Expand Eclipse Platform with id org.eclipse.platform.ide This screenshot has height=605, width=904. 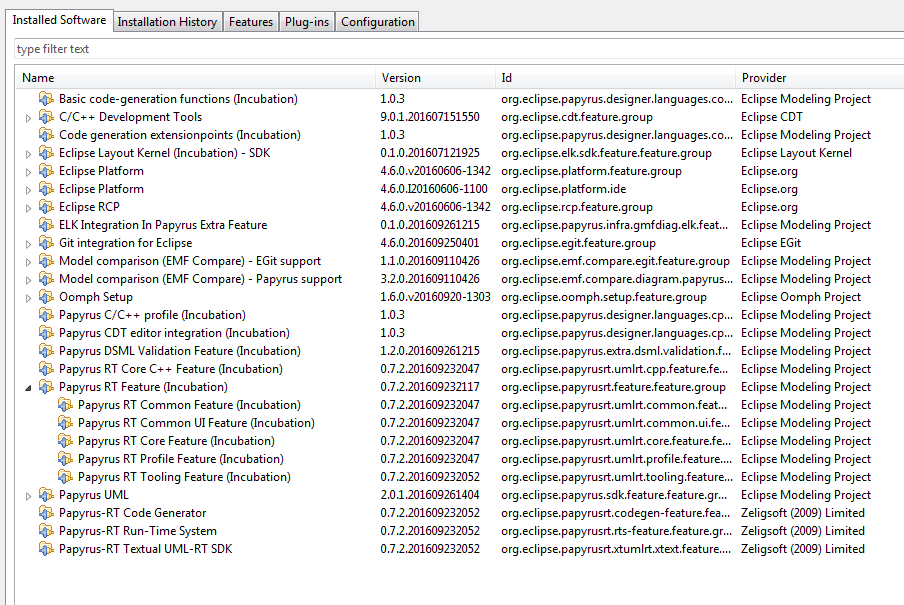[x=28, y=190]
